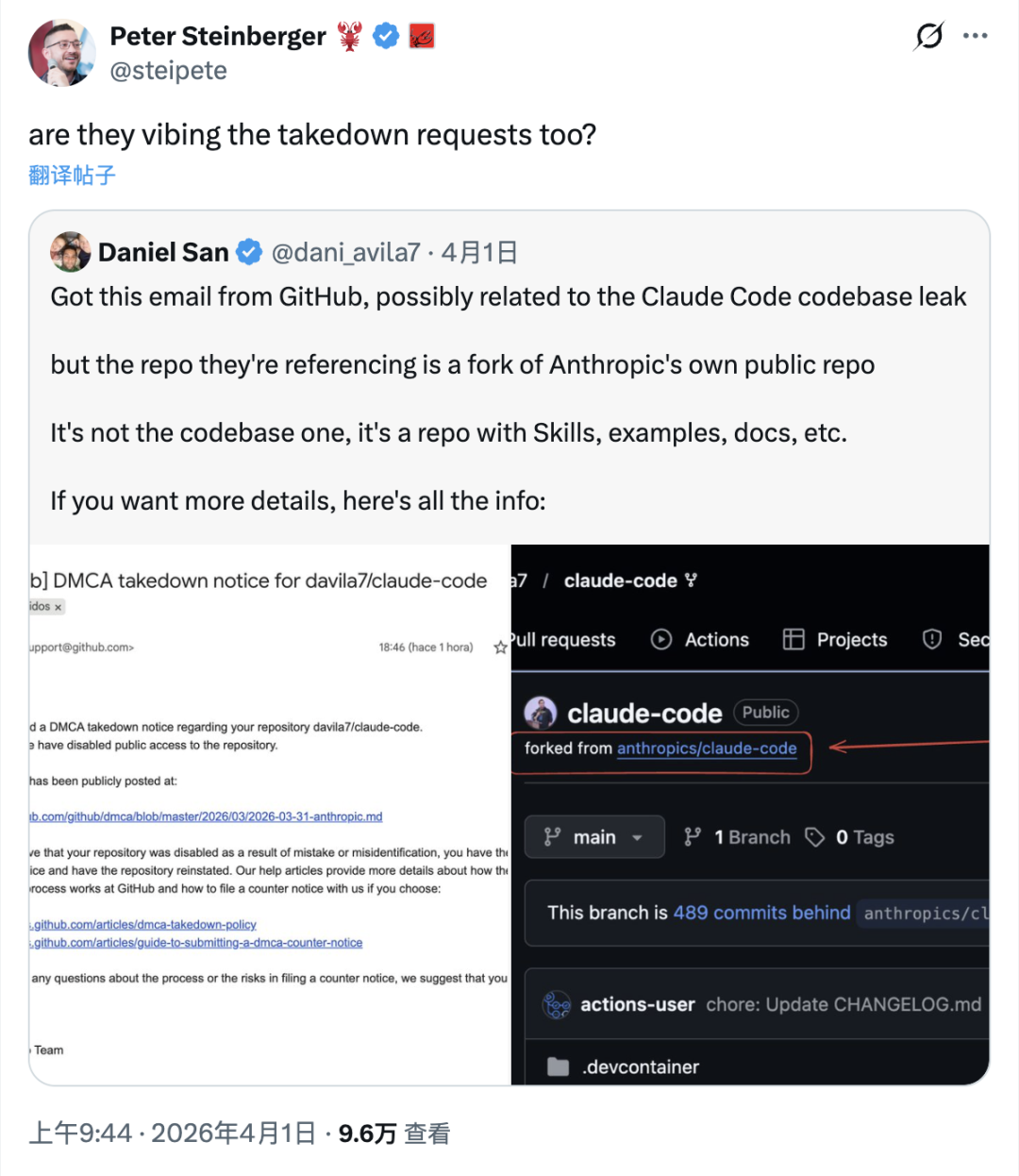Open the three-dot more options menu
Image resolution: width=1019 pixels, height=1176 pixels.
(975, 36)
